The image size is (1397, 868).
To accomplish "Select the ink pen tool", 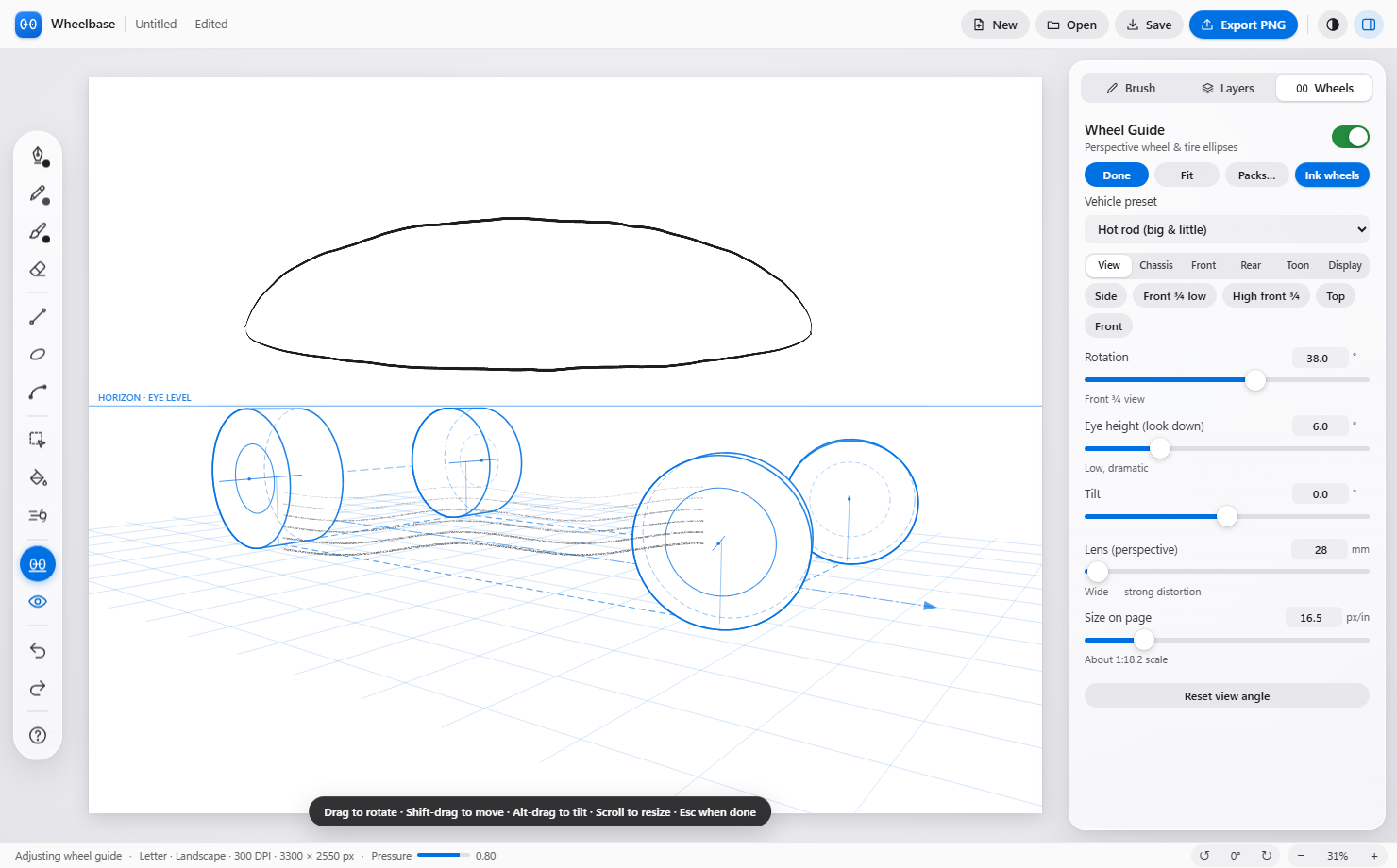I will pyautogui.click(x=38, y=156).
